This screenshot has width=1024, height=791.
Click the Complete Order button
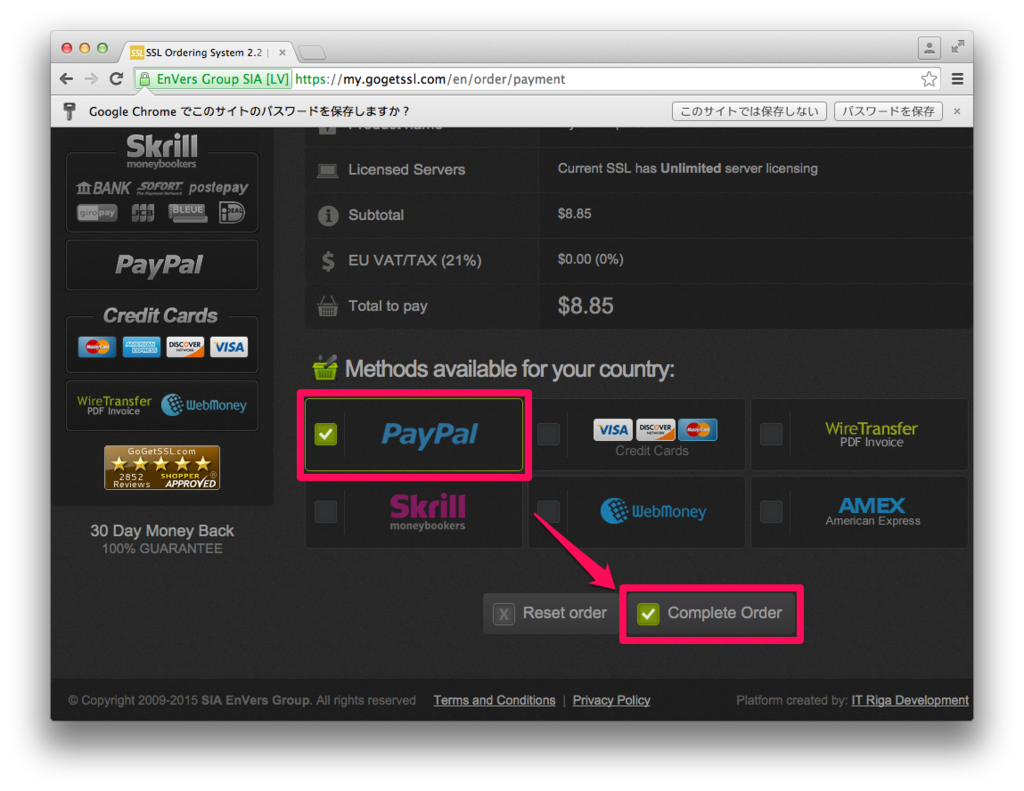click(x=711, y=613)
